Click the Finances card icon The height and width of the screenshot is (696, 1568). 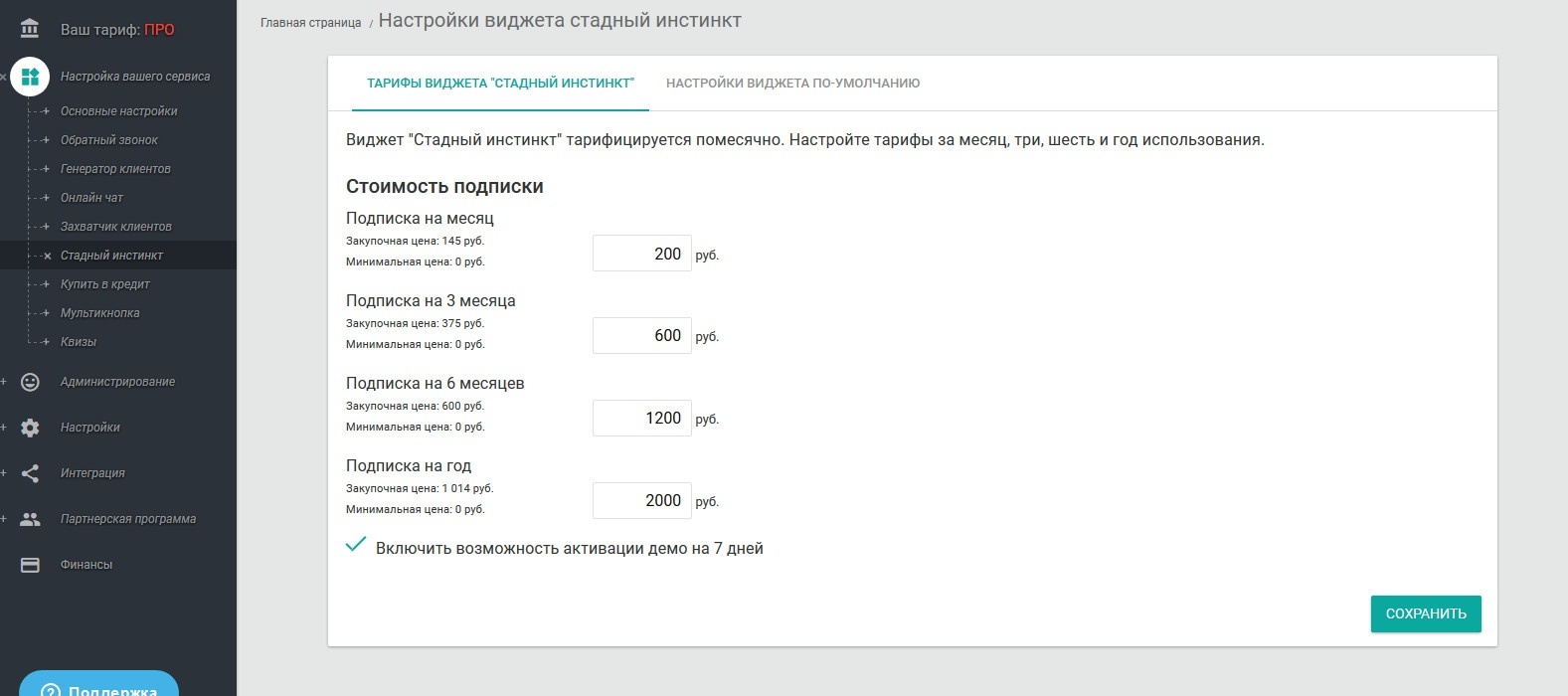30,565
